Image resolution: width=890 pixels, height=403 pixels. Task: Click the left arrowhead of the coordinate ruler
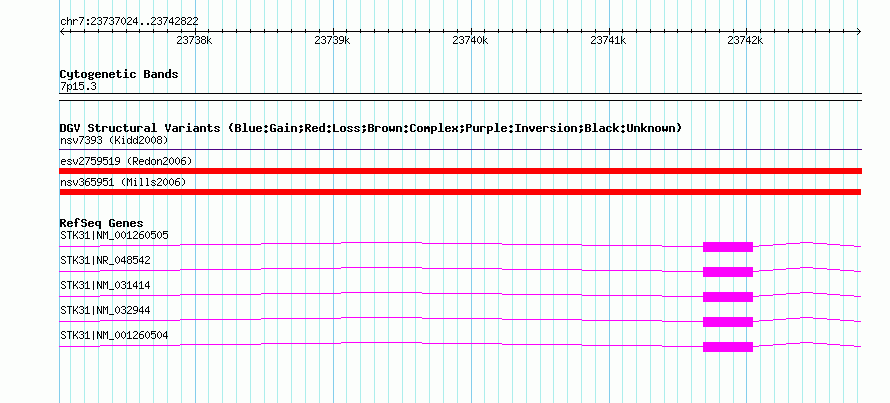tap(62, 31)
